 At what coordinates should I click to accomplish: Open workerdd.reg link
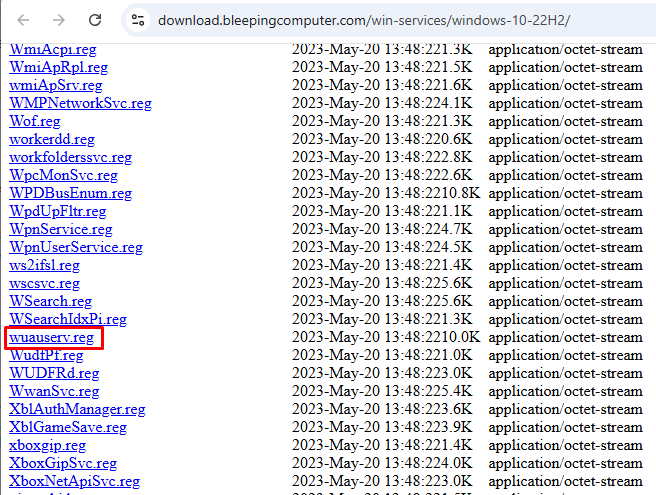tap(52, 139)
